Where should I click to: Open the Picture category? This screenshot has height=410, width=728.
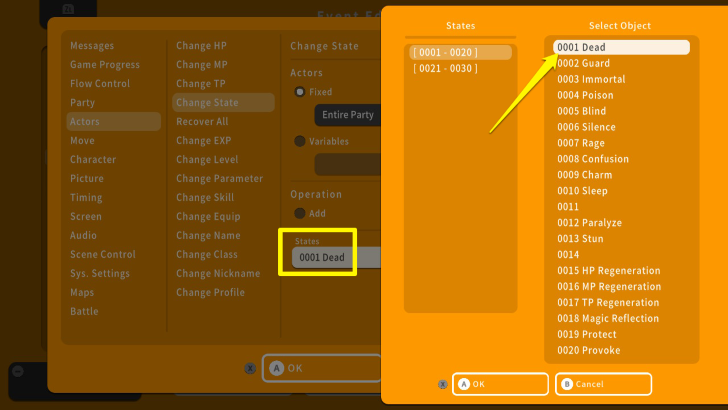(87, 178)
